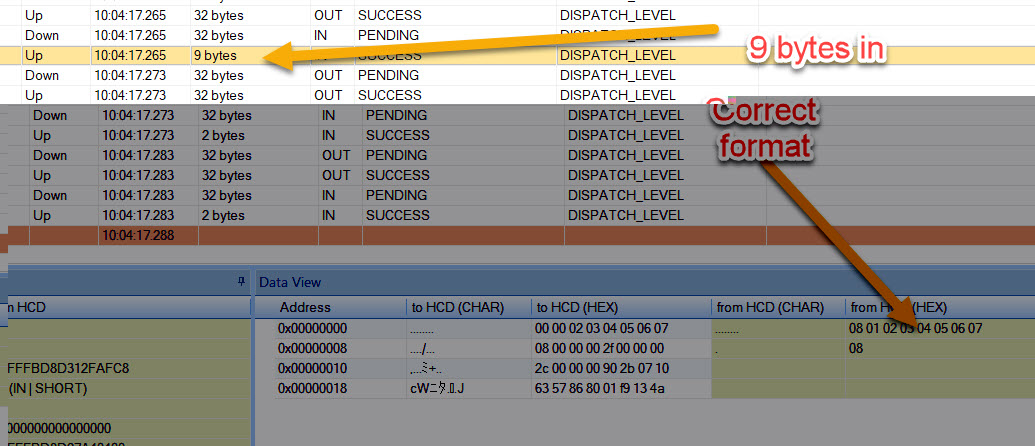Select address row 0x00000000
Viewport: 1035px width, 446px height.
click(655, 329)
